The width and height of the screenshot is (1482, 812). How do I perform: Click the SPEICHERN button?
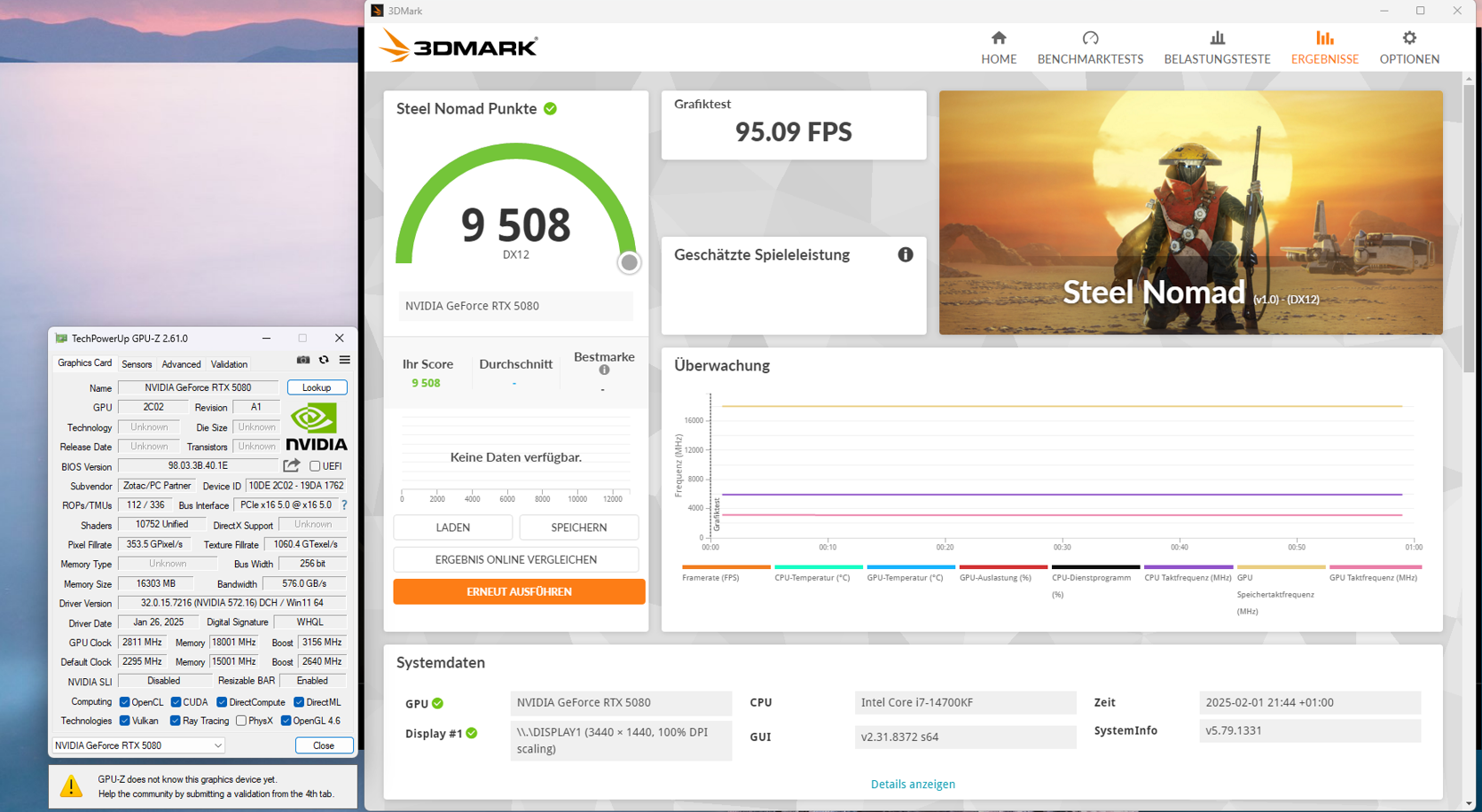(579, 527)
